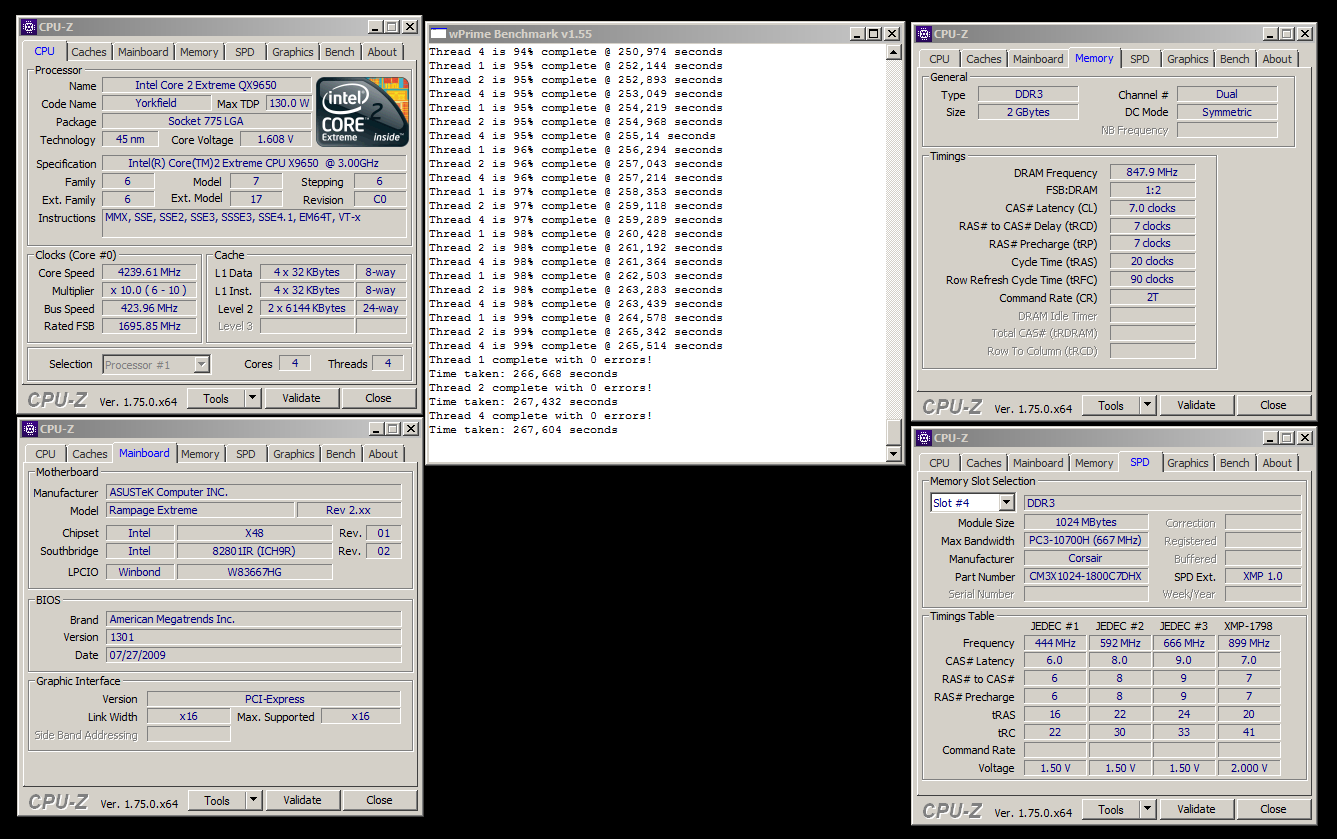Open Tools dropdown arrow in Mainboard window
The image size is (1337, 839).
(x=253, y=800)
